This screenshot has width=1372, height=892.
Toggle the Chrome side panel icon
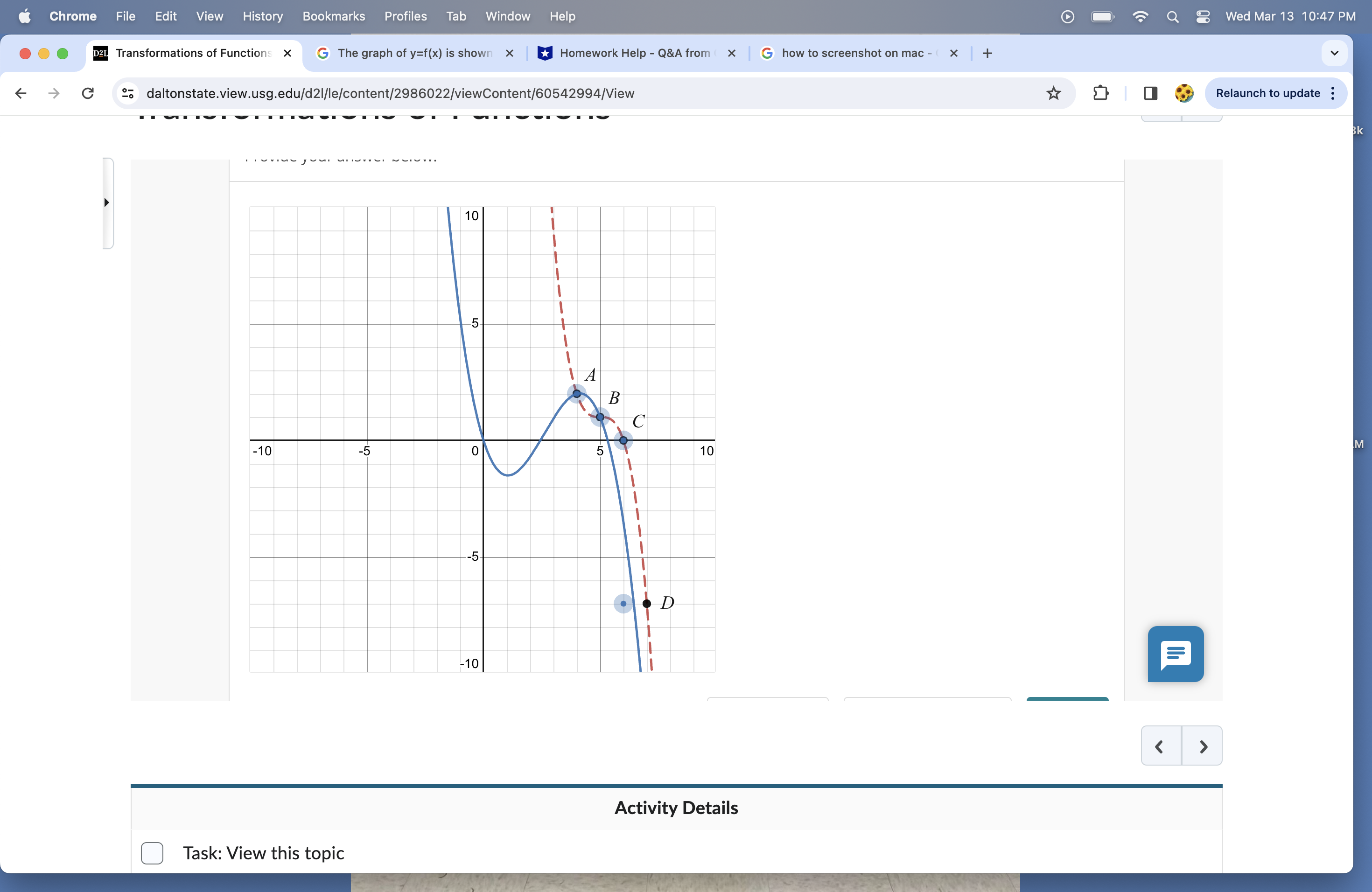click(x=1150, y=93)
